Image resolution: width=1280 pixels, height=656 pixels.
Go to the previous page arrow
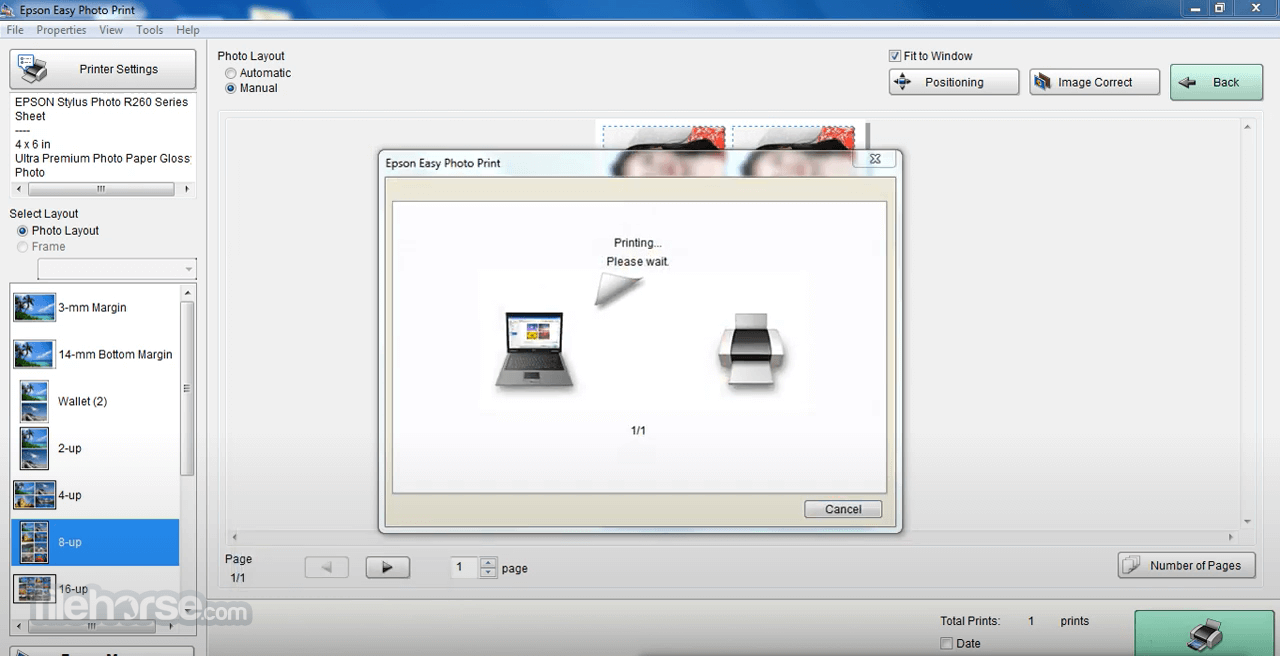pos(327,567)
